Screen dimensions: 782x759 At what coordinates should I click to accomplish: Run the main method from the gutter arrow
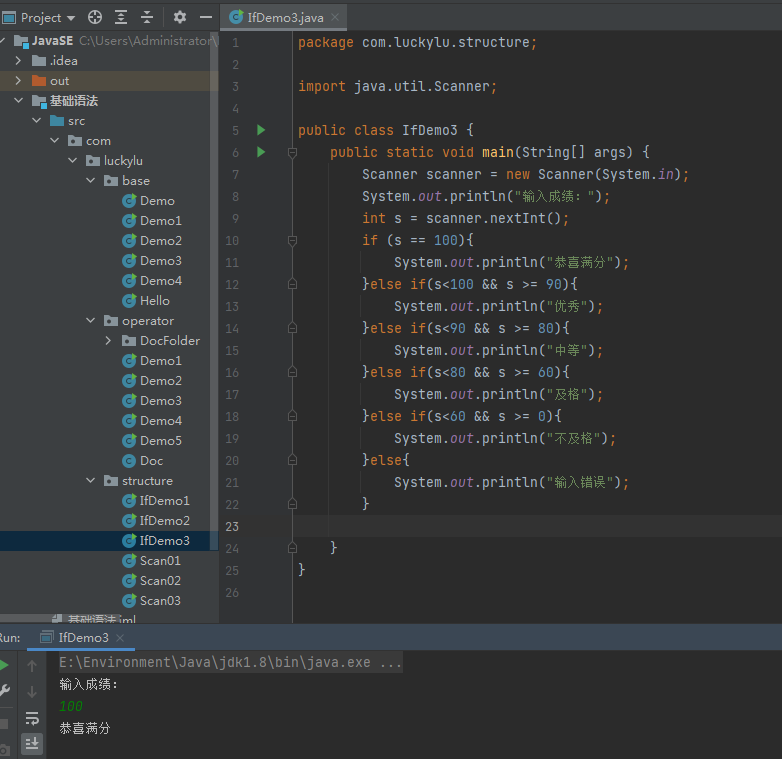261,152
